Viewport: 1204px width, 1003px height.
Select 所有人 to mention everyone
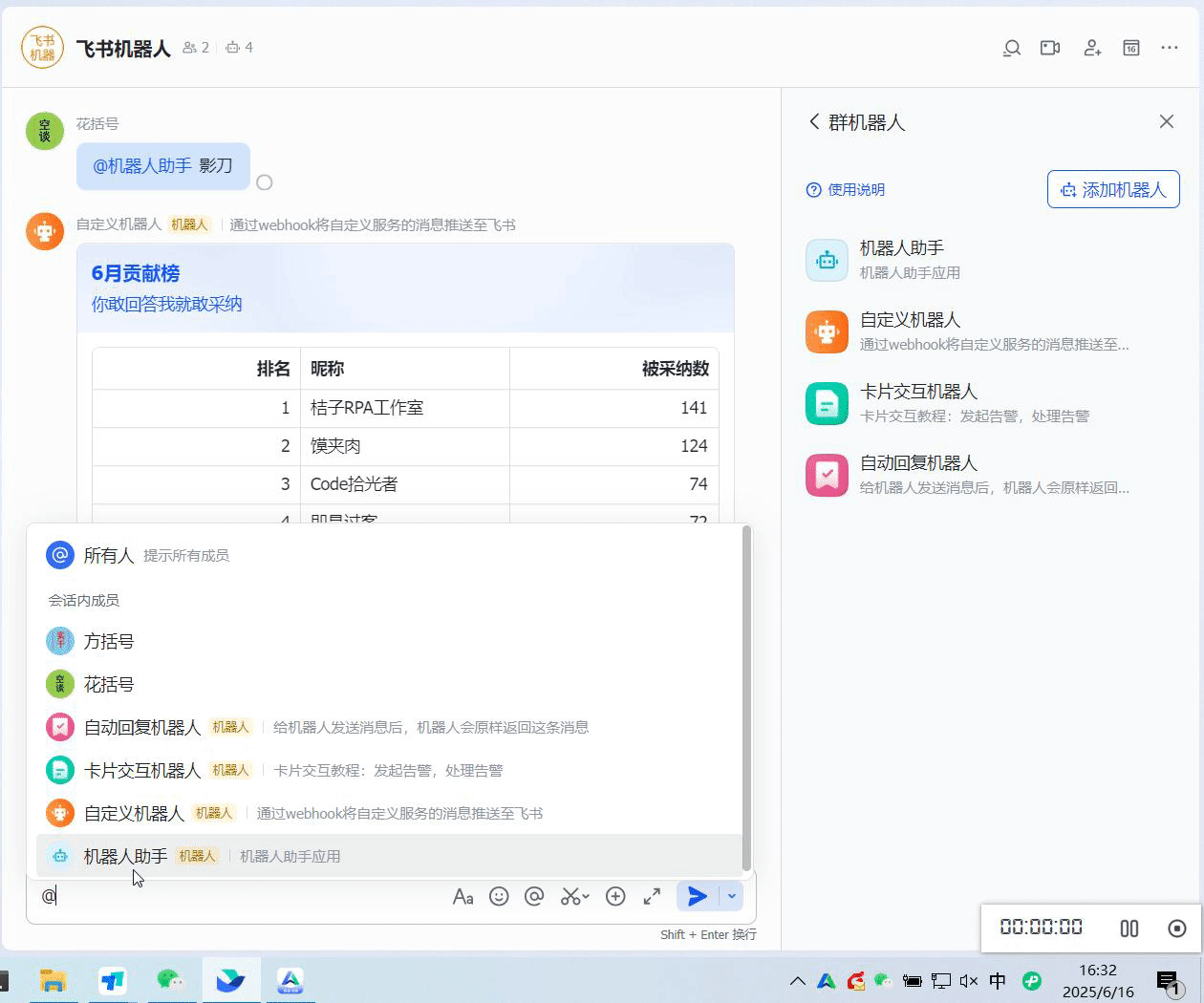coord(108,555)
